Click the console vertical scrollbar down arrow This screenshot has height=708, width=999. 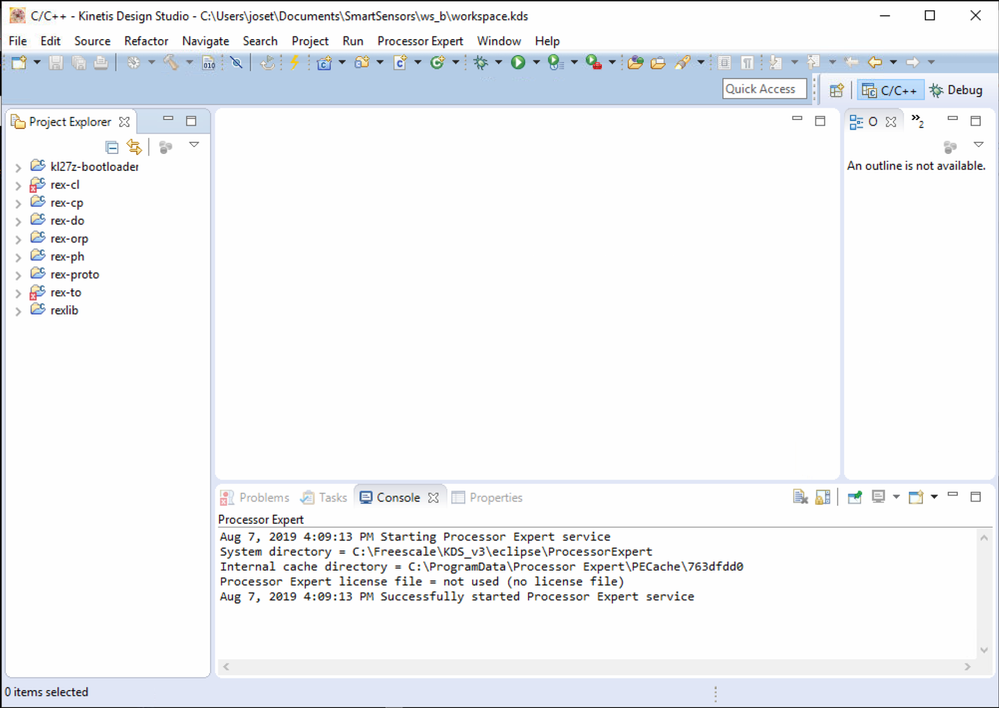click(x=984, y=650)
